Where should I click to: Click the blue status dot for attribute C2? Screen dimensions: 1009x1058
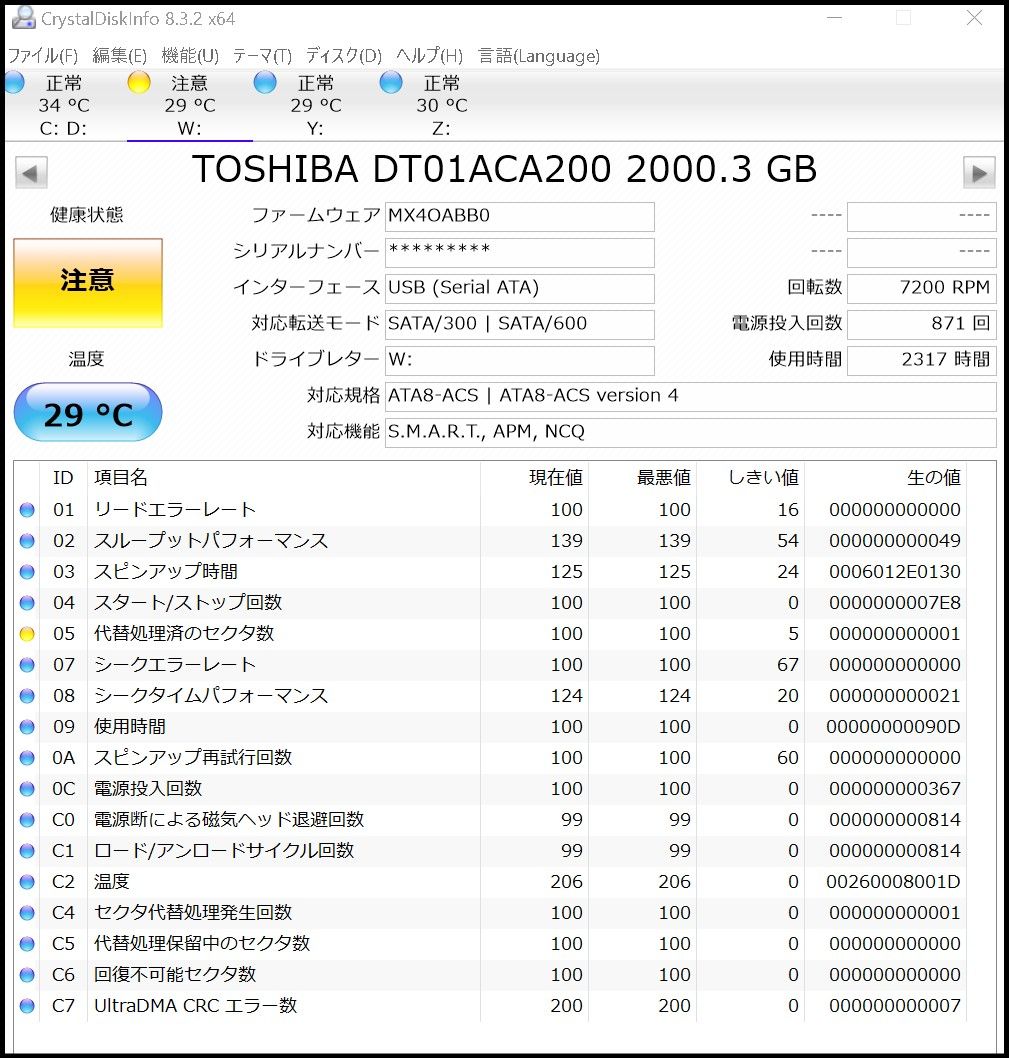pyautogui.click(x=27, y=882)
